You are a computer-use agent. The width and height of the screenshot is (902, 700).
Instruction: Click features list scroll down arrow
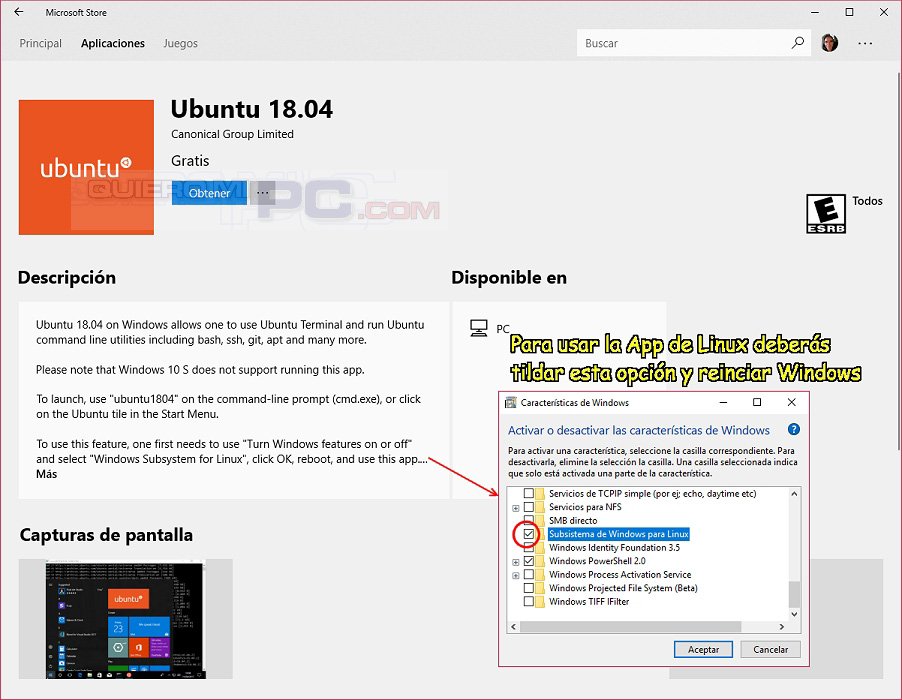(794, 614)
